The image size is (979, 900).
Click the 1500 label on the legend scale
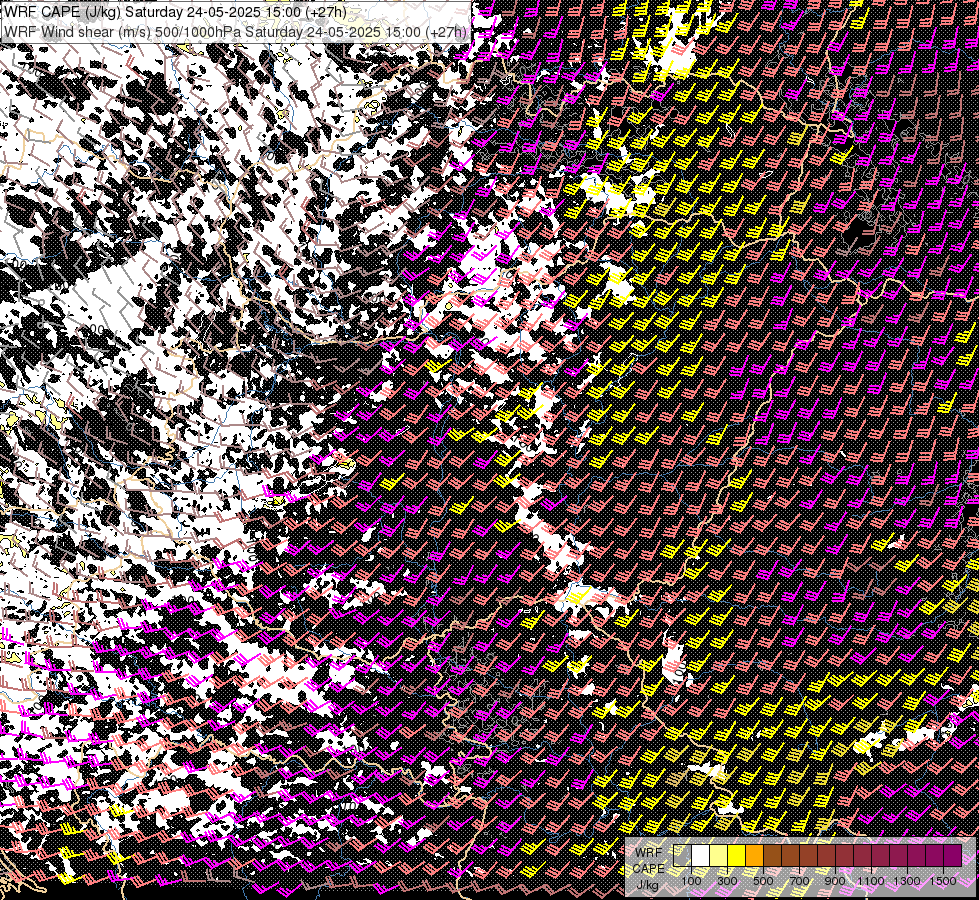tap(943, 881)
